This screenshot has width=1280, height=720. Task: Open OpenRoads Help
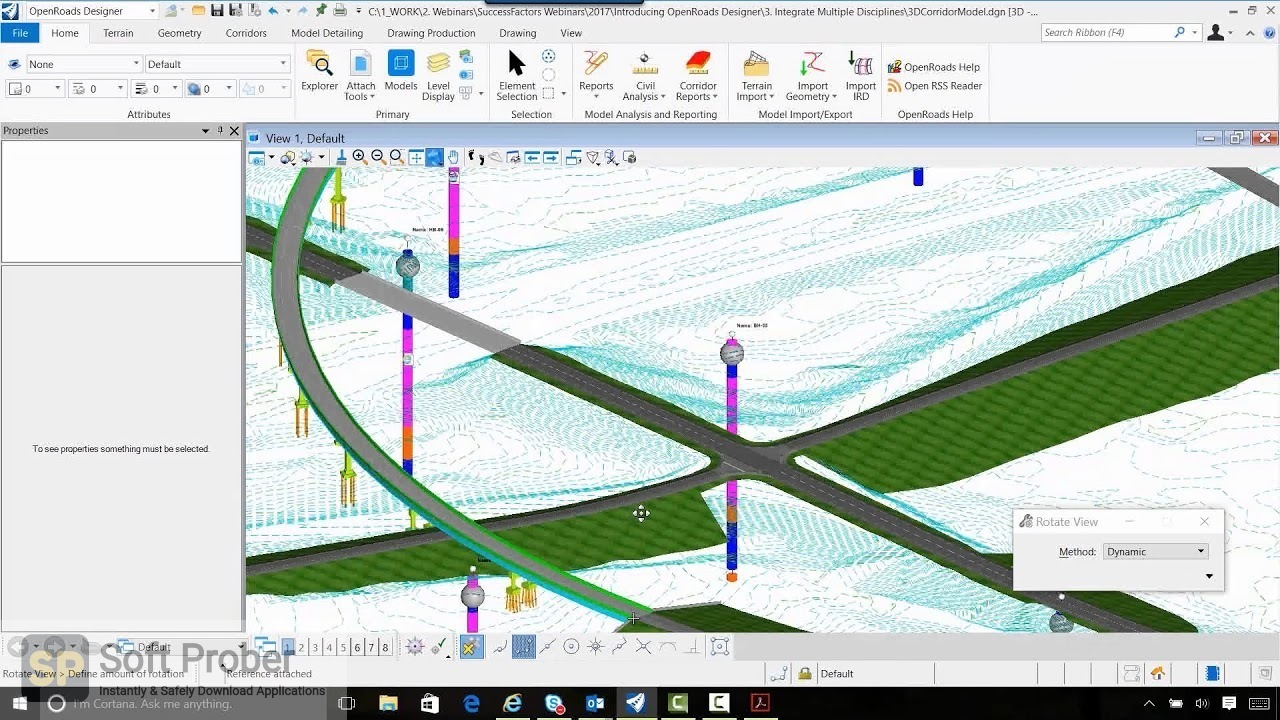(x=933, y=67)
